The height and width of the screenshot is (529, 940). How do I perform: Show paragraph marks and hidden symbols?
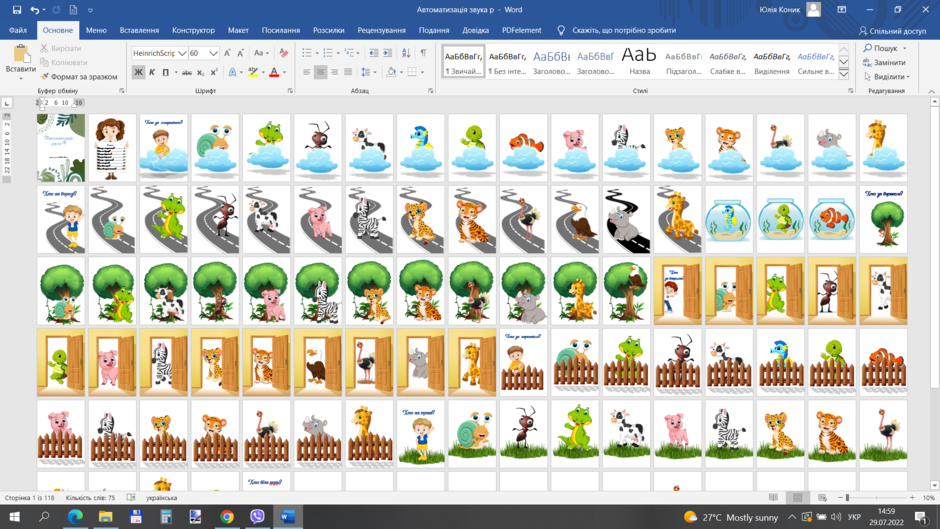click(x=423, y=53)
